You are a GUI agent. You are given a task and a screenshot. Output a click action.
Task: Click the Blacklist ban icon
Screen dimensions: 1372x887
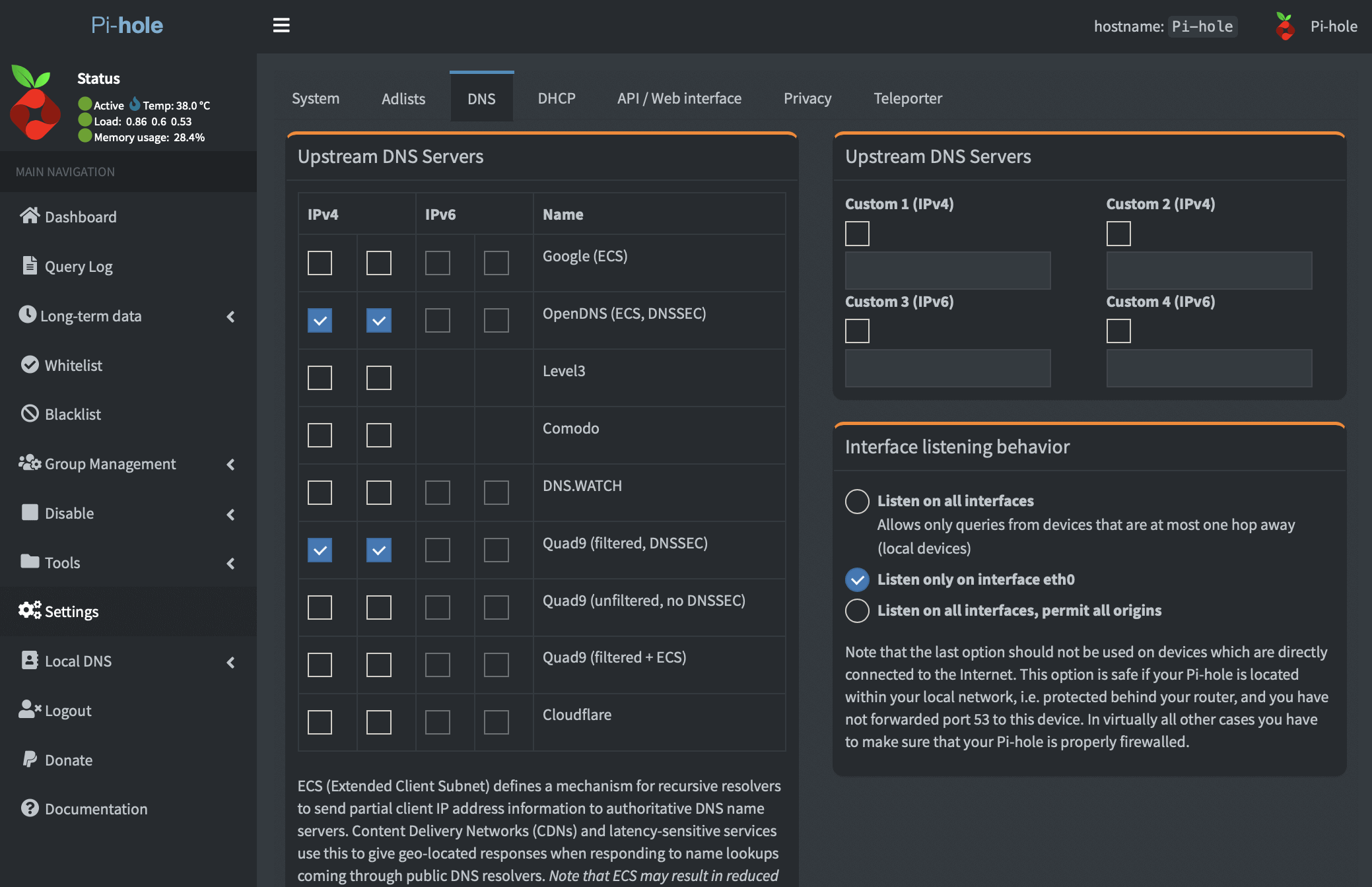click(30, 413)
